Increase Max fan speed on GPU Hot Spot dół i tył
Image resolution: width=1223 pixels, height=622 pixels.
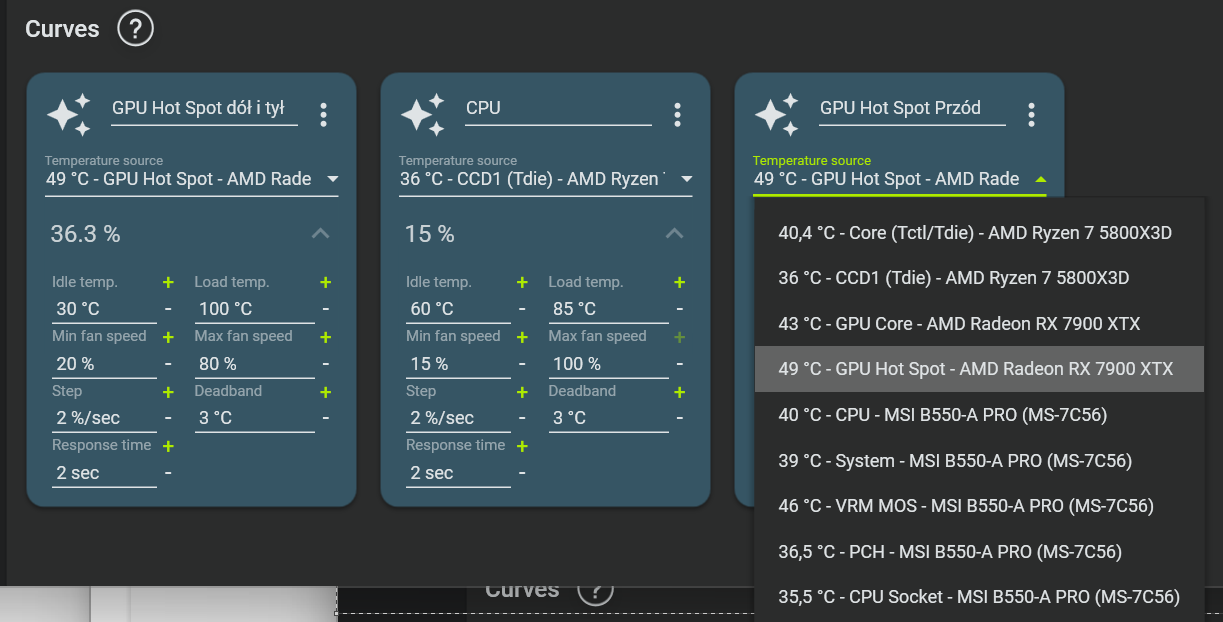click(x=326, y=337)
